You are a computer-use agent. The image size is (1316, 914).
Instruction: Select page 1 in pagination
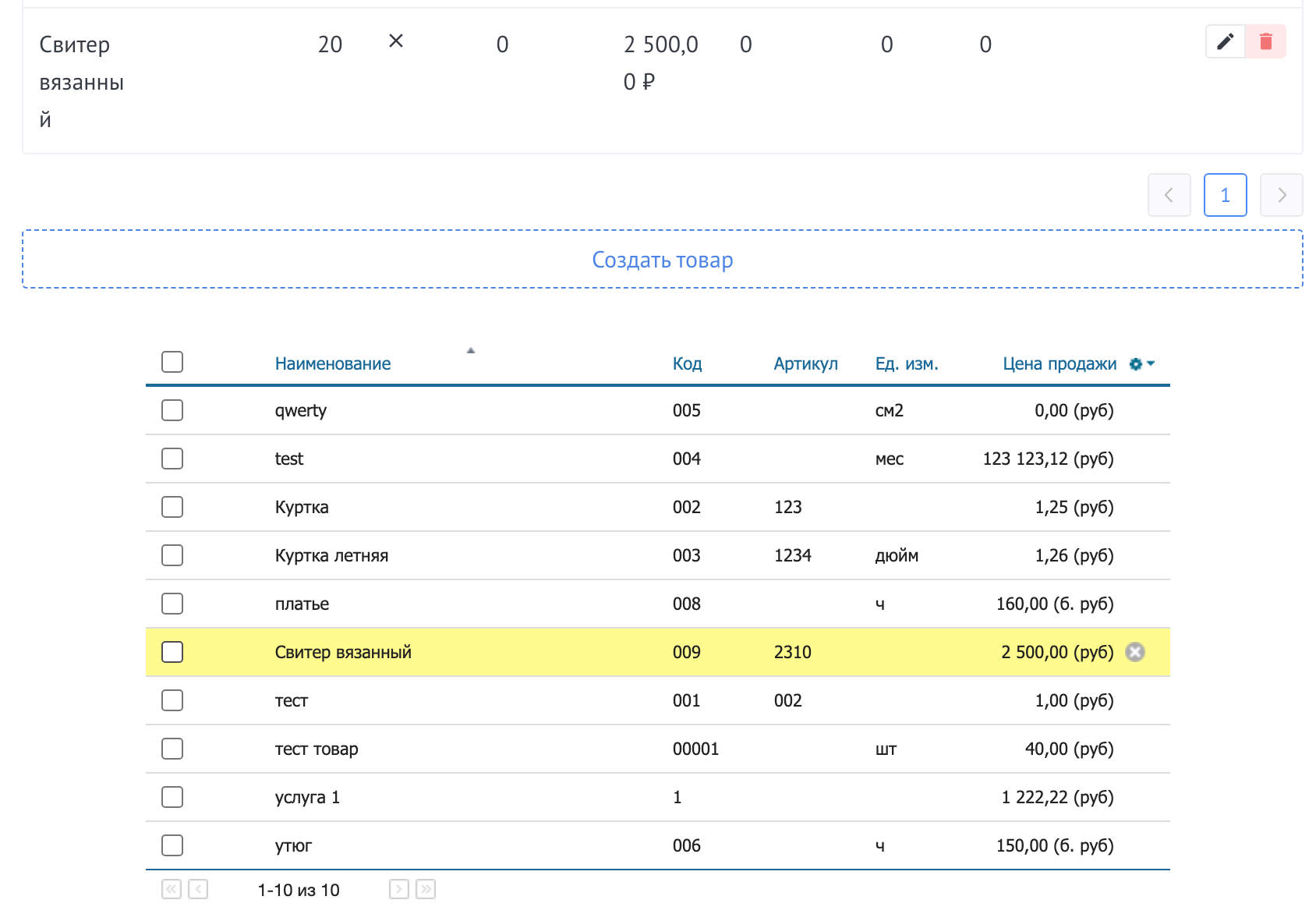[1225, 195]
